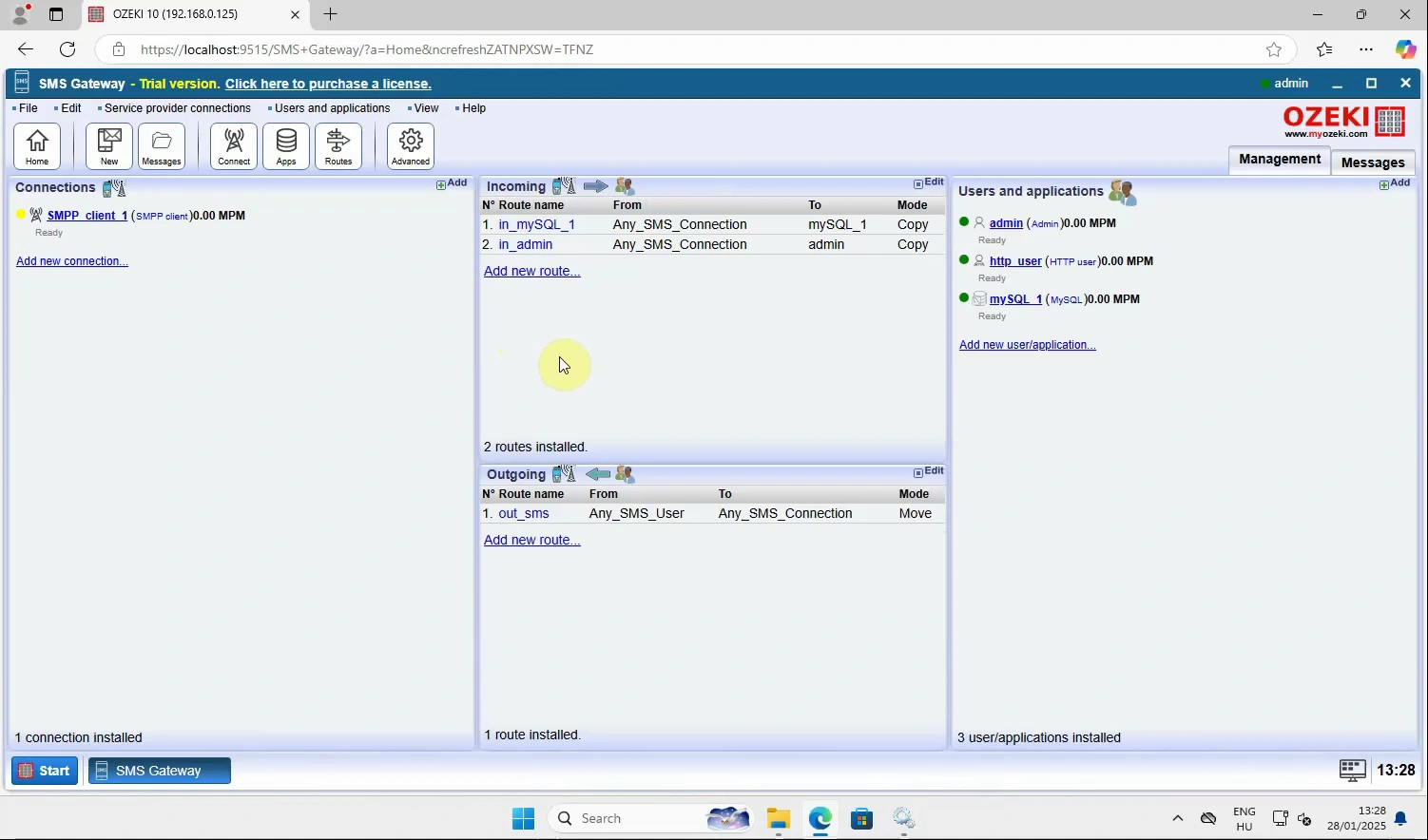Open the browser Favorites icon
Screen dimensions: 1428x840
click(x=1324, y=49)
